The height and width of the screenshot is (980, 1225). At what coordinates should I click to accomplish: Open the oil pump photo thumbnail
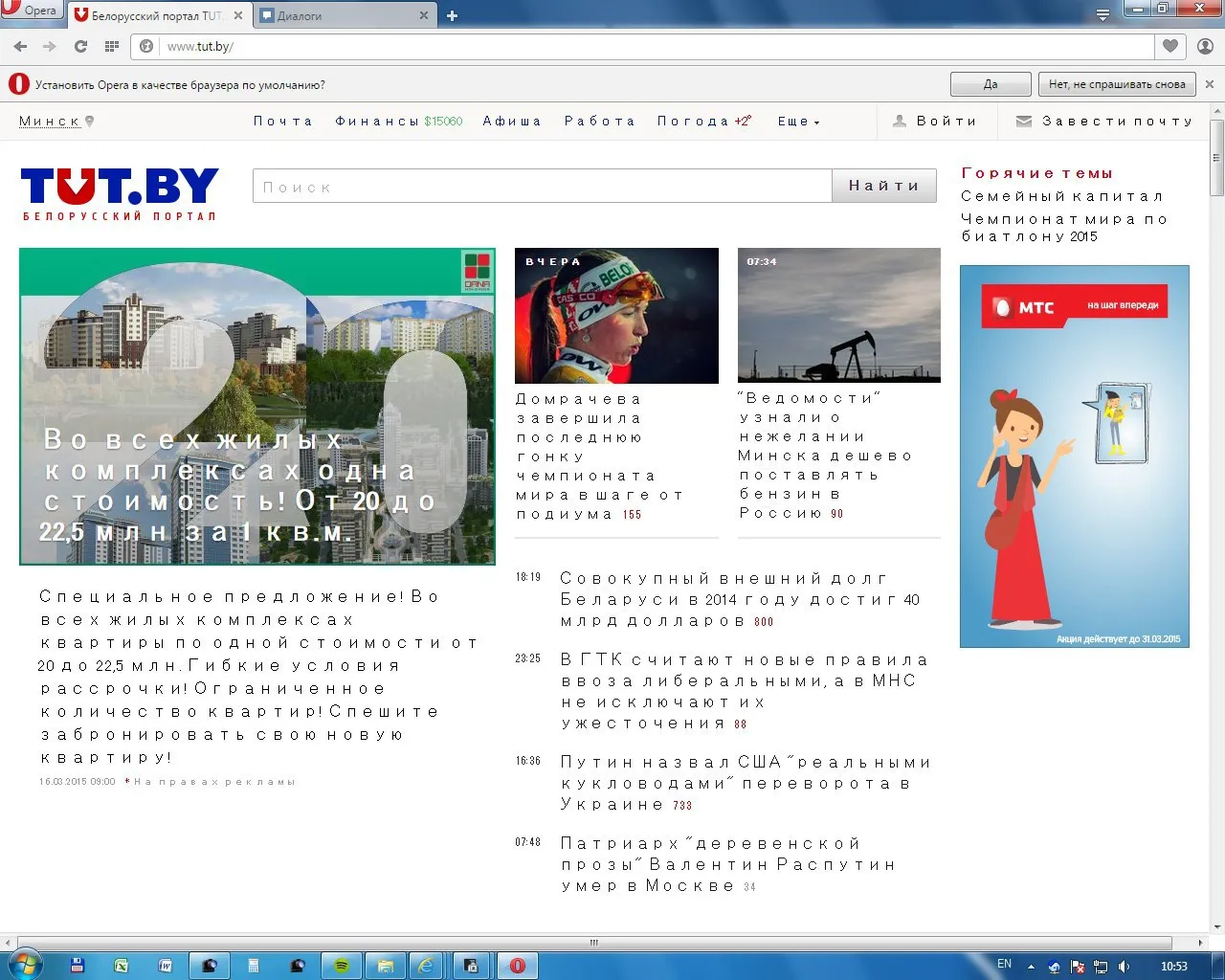point(839,316)
